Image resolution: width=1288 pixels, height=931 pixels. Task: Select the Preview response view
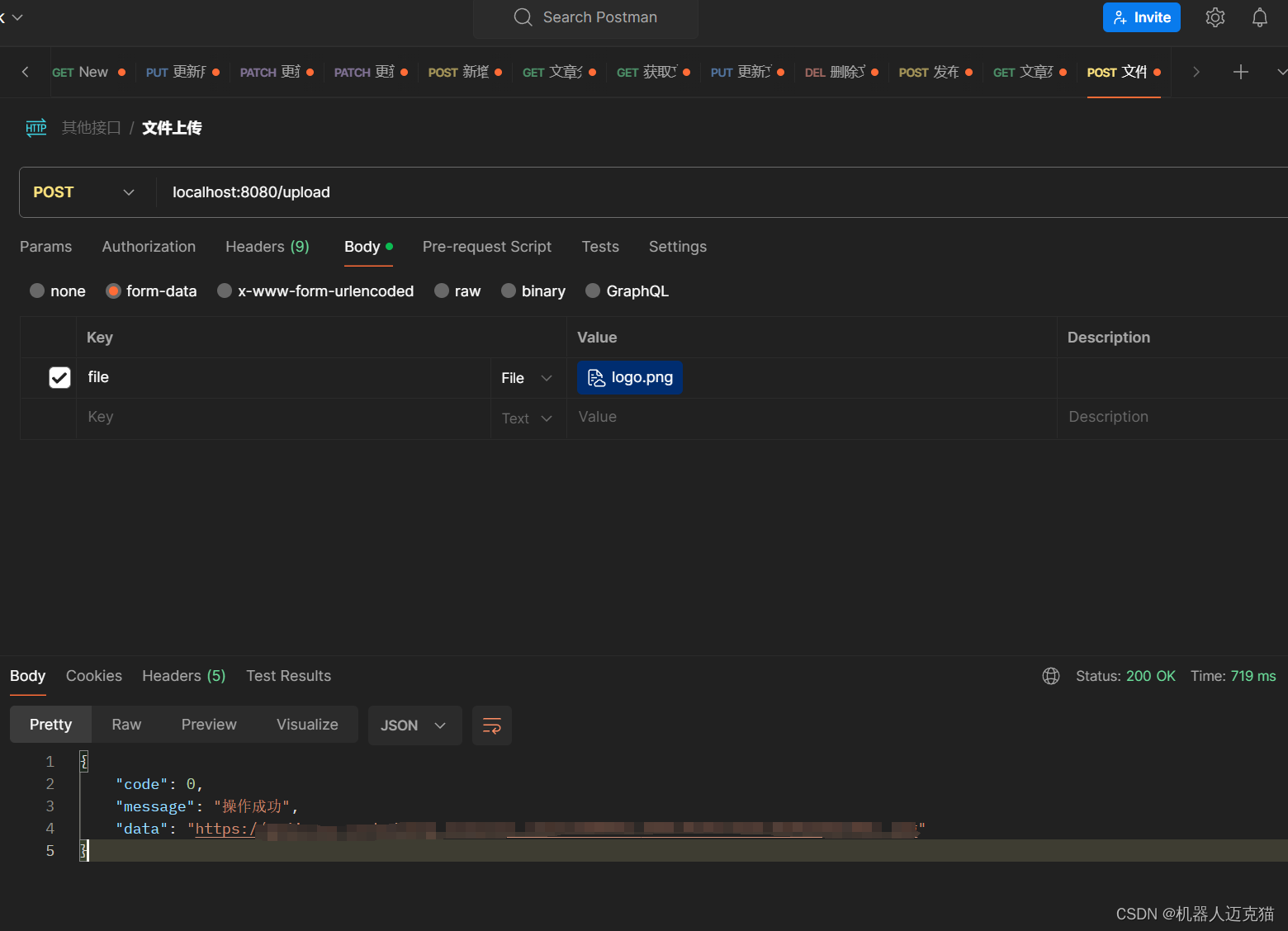(209, 725)
